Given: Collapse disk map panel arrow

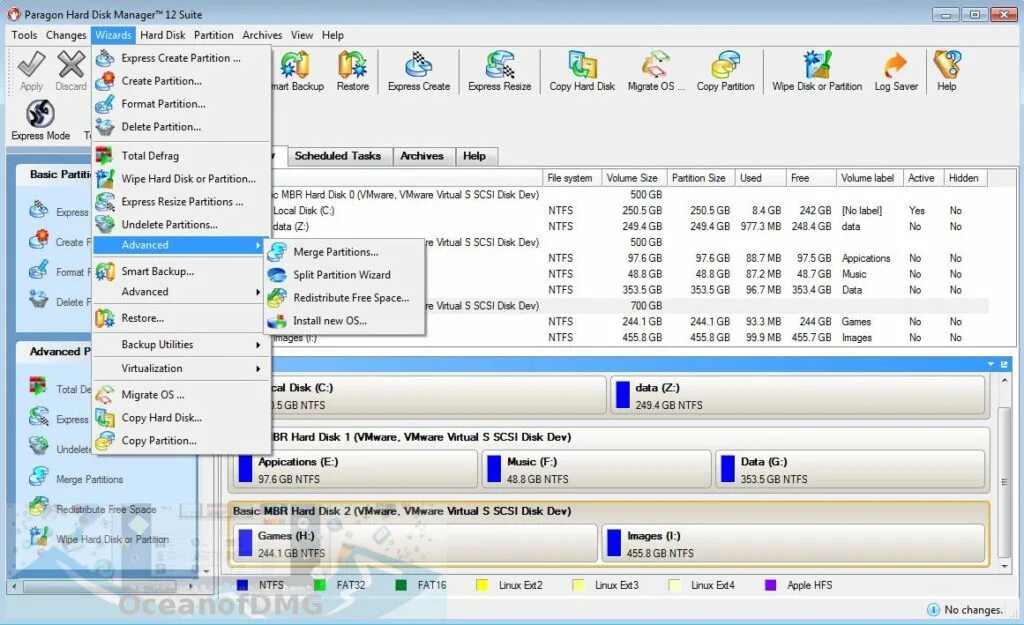Looking at the screenshot, I should 991,364.
